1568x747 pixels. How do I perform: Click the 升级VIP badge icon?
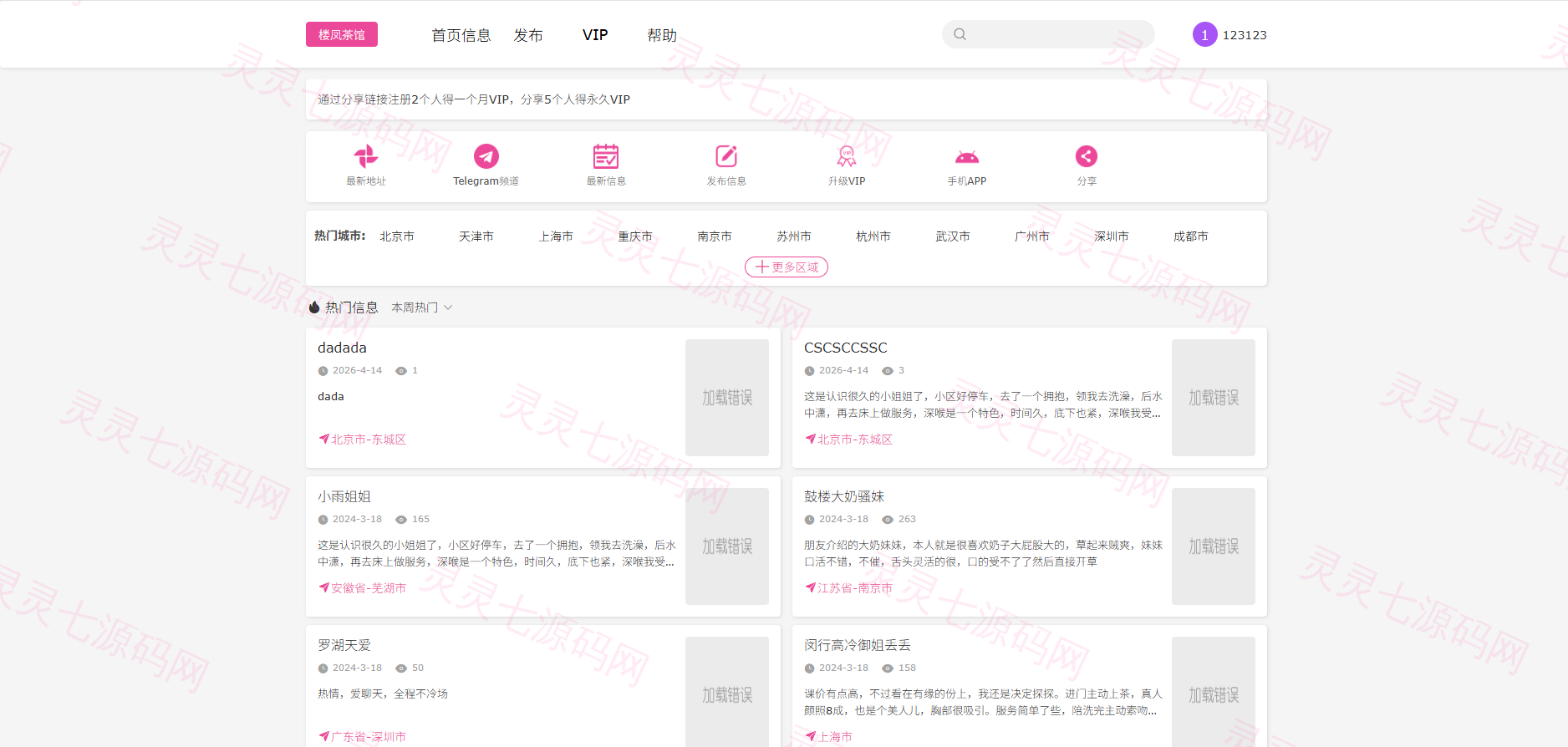847,156
